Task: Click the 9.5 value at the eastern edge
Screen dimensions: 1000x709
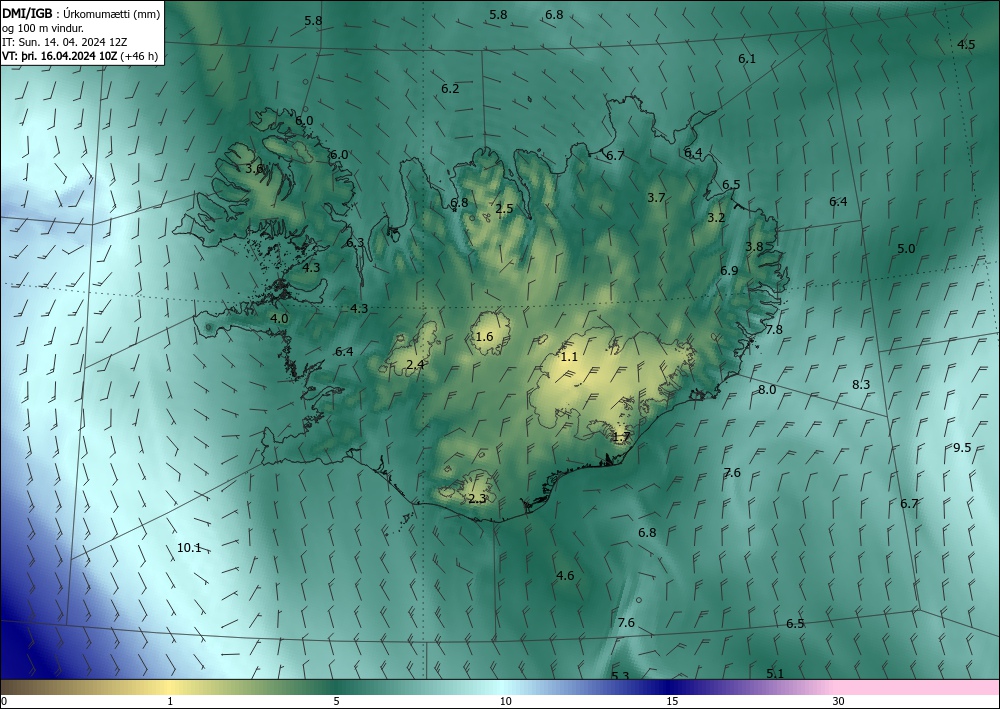Action: [x=962, y=448]
